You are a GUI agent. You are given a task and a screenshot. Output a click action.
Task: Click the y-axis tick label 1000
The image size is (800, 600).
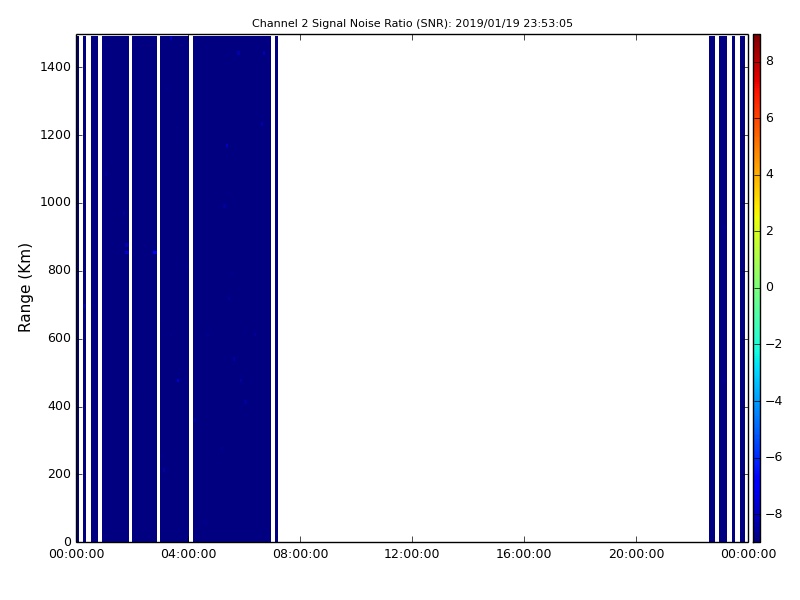coord(56,203)
